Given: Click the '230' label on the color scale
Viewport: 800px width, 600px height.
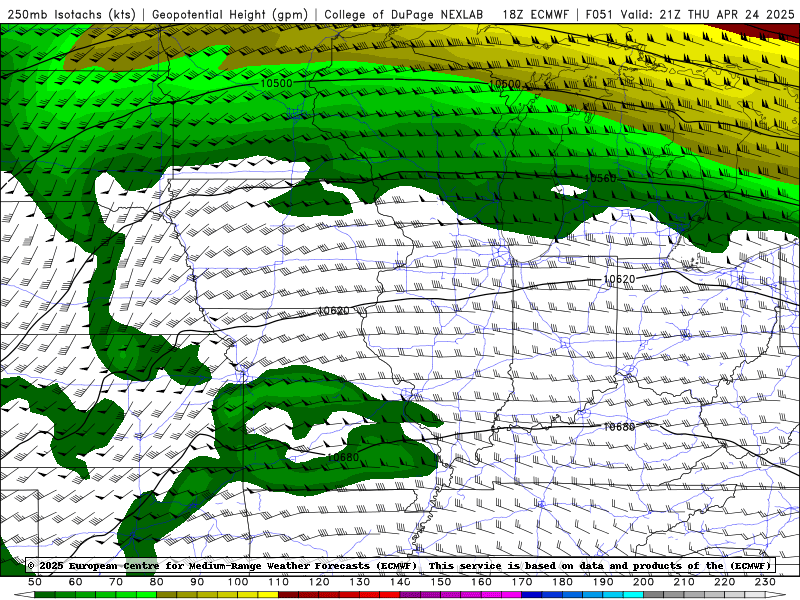Looking at the screenshot, I should (x=765, y=582).
